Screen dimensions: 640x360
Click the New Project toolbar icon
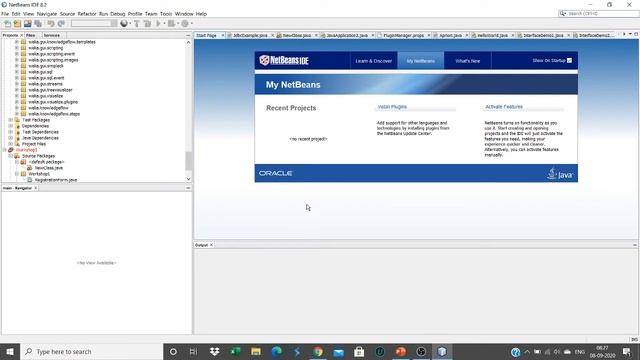pos(18,24)
